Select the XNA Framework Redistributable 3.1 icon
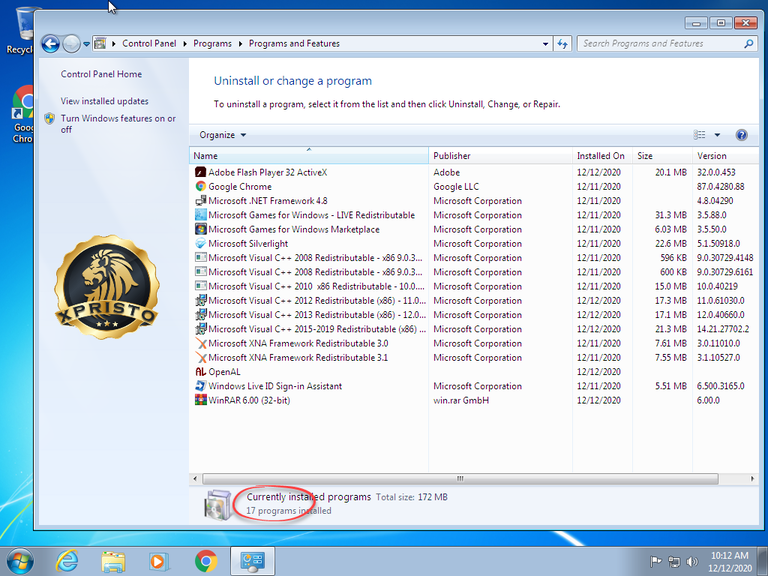 pyautogui.click(x=200, y=358)
